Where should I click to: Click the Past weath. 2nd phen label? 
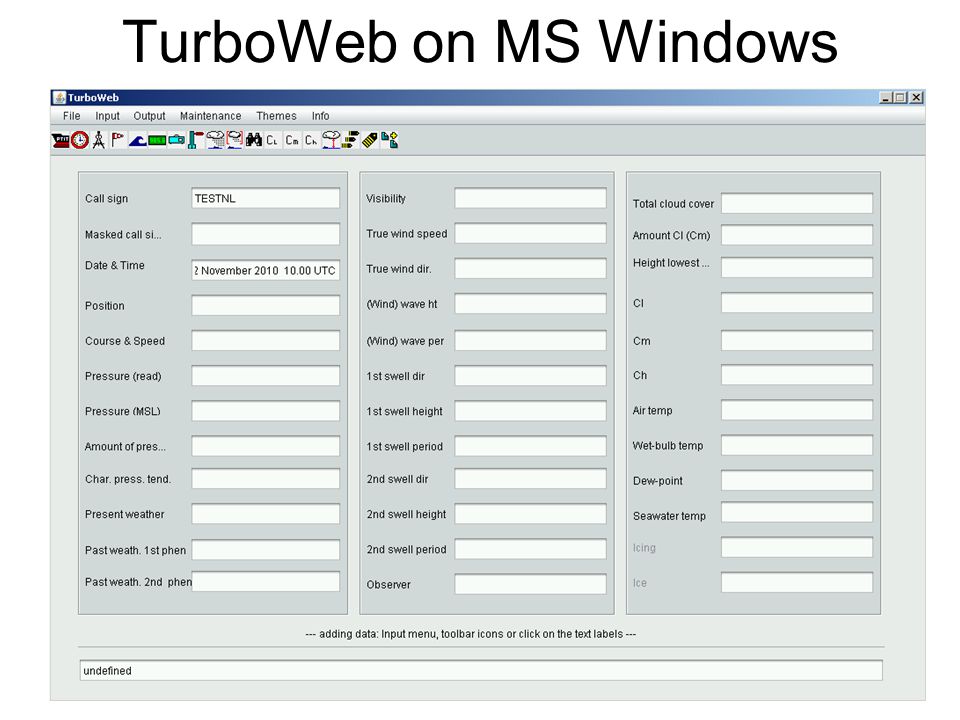[138, 582]
